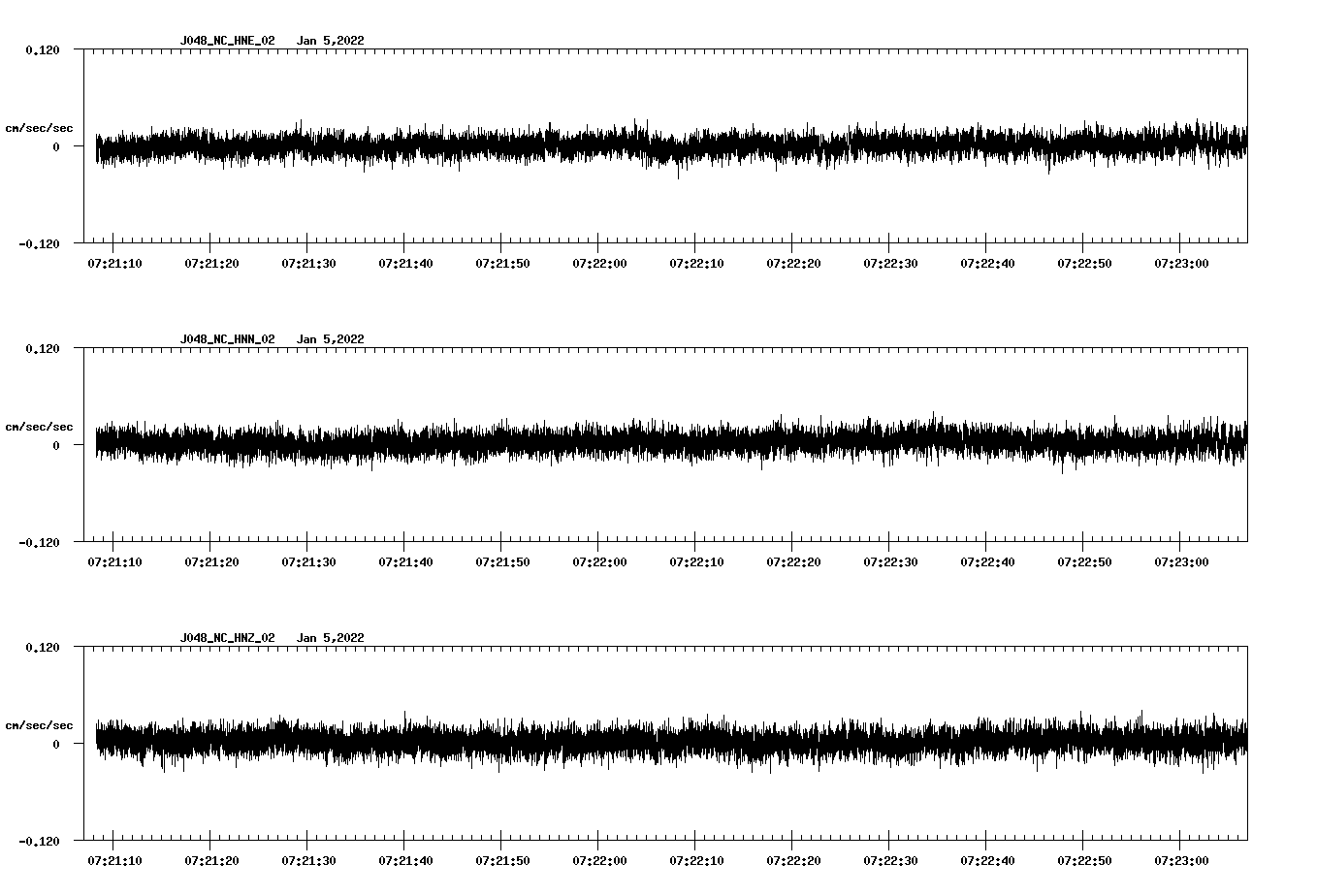This screenshot has height=896, width=1317.
Task: Click the 07:22:30 time label on HNE plot
Action: [890, 263]
